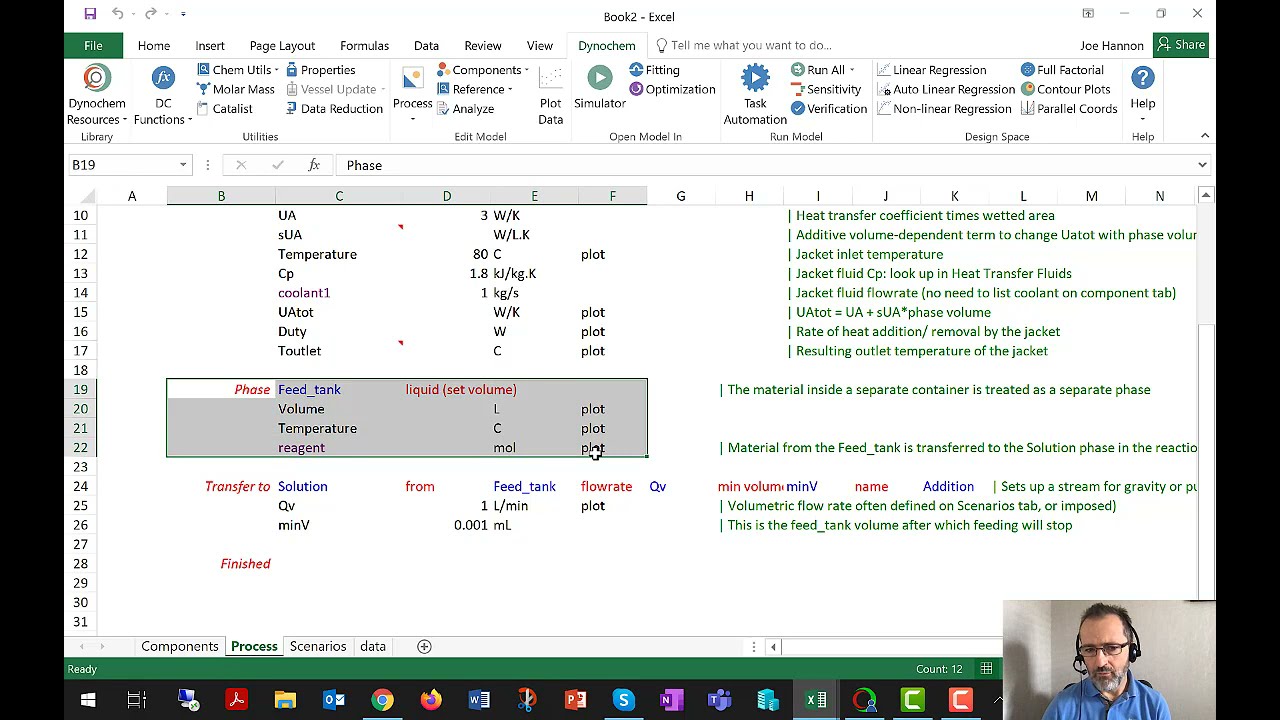Open Contour Plots

click(x=1066, y=89)
